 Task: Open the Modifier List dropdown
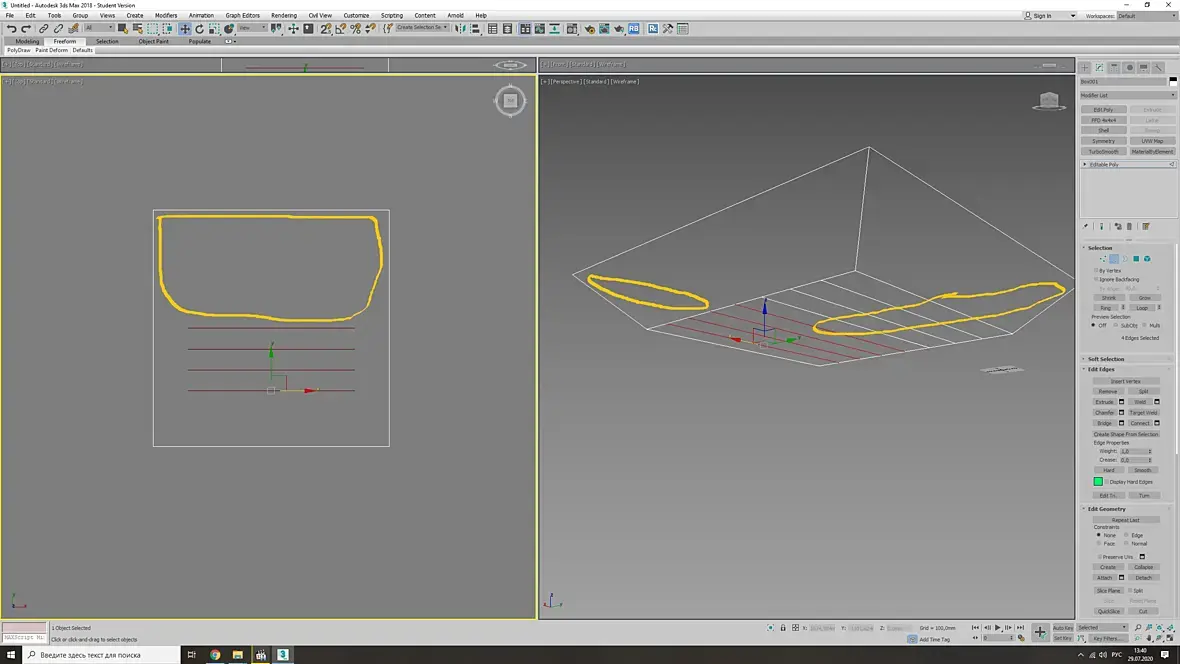1127,96
